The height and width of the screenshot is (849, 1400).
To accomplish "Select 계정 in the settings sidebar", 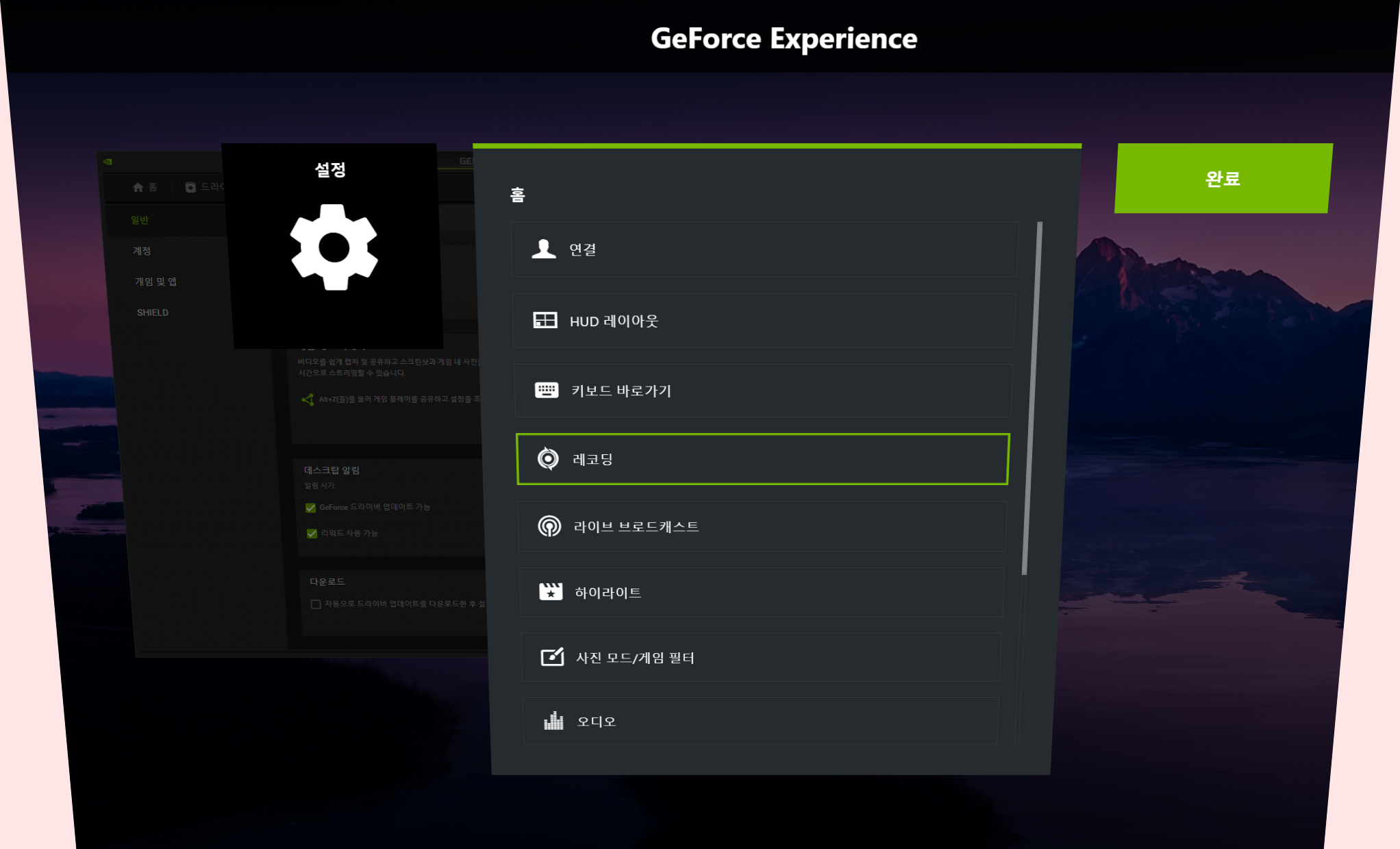I will (142, 251).
